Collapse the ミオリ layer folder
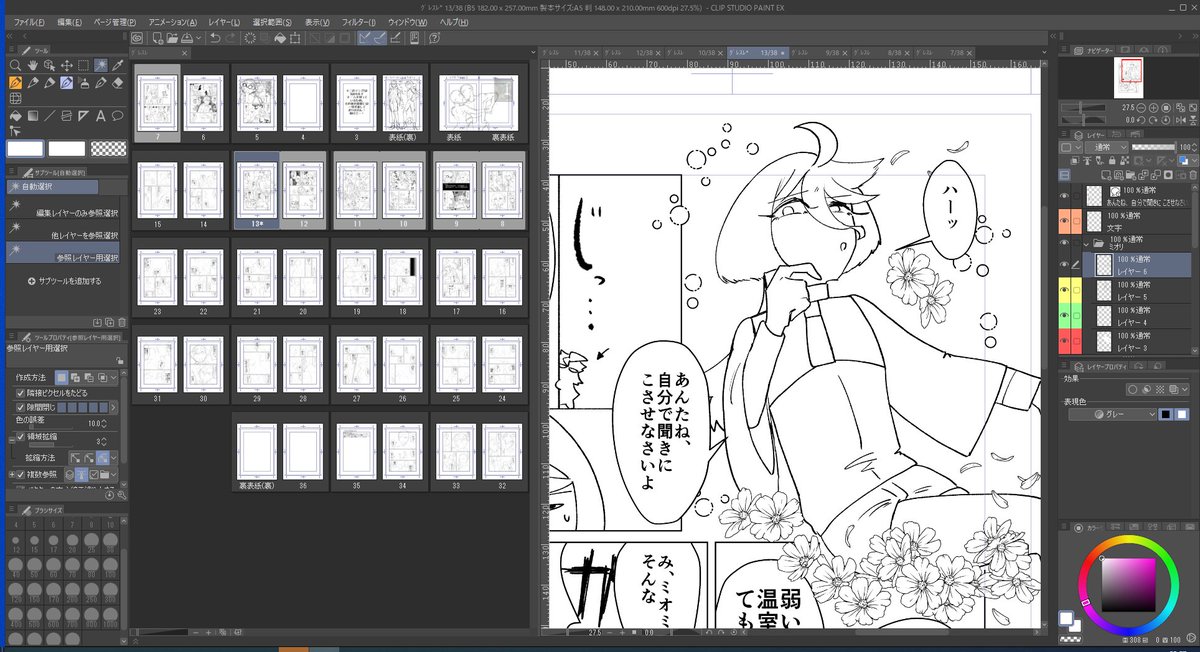 coord(1086,244)
